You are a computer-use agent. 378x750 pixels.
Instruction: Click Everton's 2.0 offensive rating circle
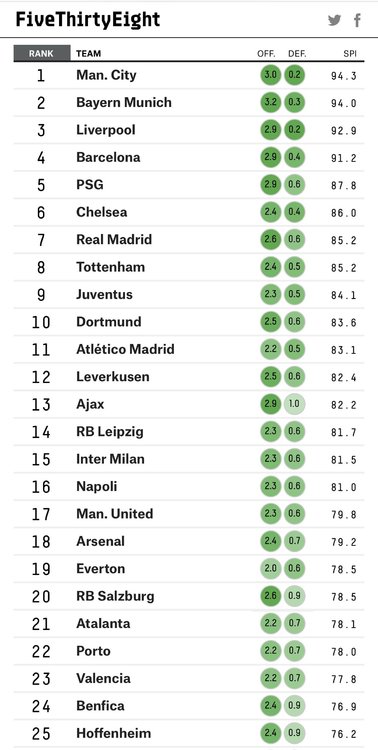tap(271, 569)
